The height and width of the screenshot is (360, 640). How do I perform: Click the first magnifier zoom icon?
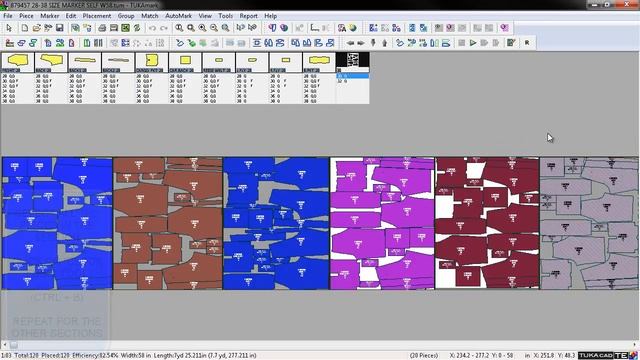[179, 28]
